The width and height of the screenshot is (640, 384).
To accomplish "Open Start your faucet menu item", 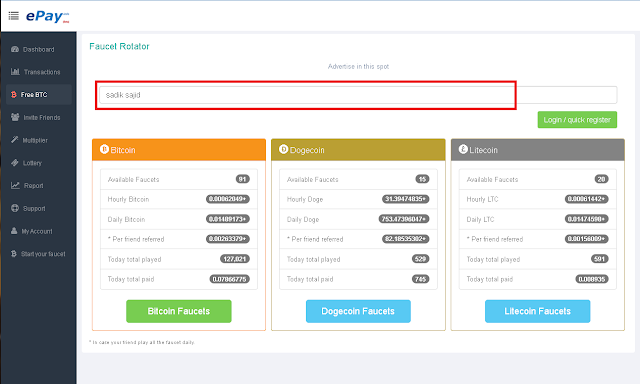I will pyautogui.click(x=38, y=254).
